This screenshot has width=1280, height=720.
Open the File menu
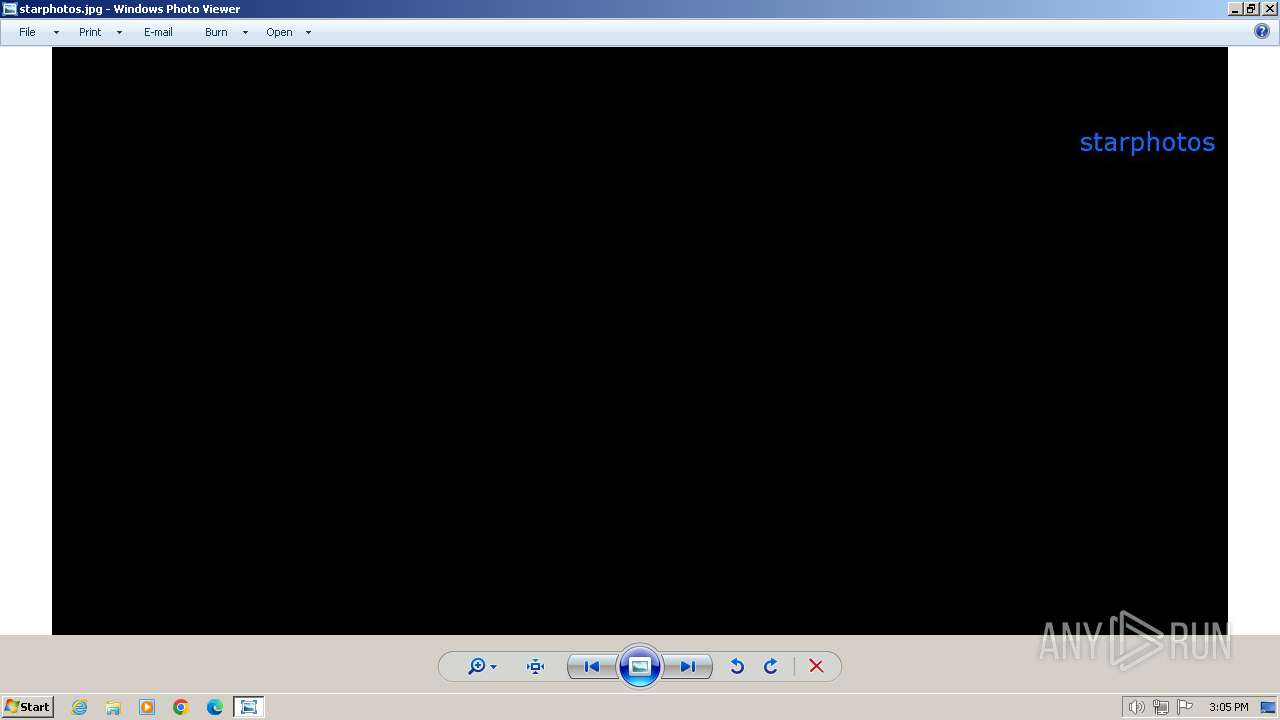[x=27, y=32]
